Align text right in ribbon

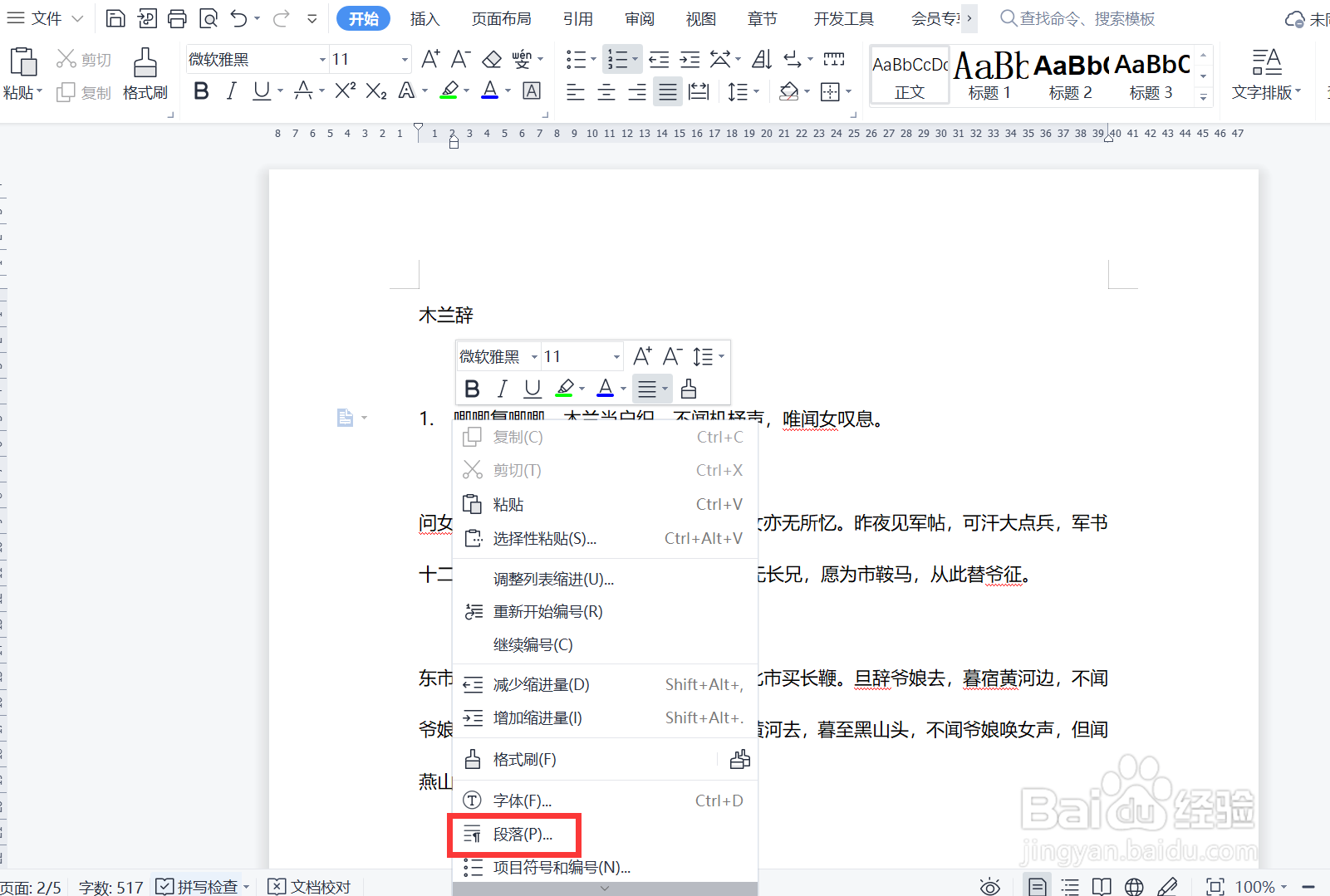point(637,91)
